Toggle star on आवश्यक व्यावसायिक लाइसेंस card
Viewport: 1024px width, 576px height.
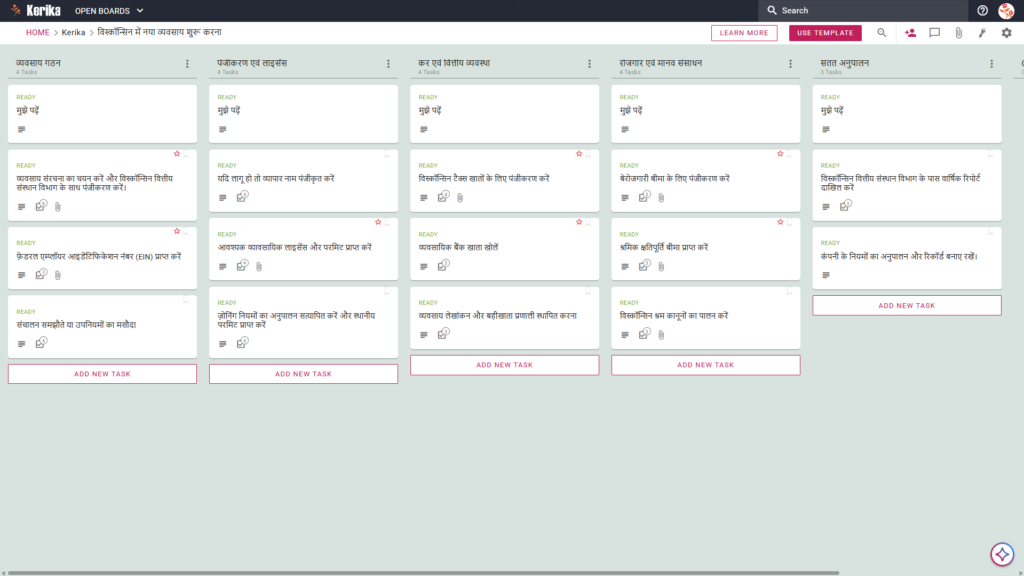click(378, 223)
